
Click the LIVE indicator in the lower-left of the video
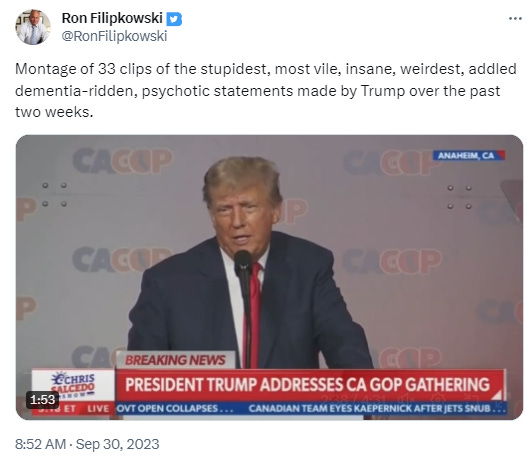pos(98,409)
